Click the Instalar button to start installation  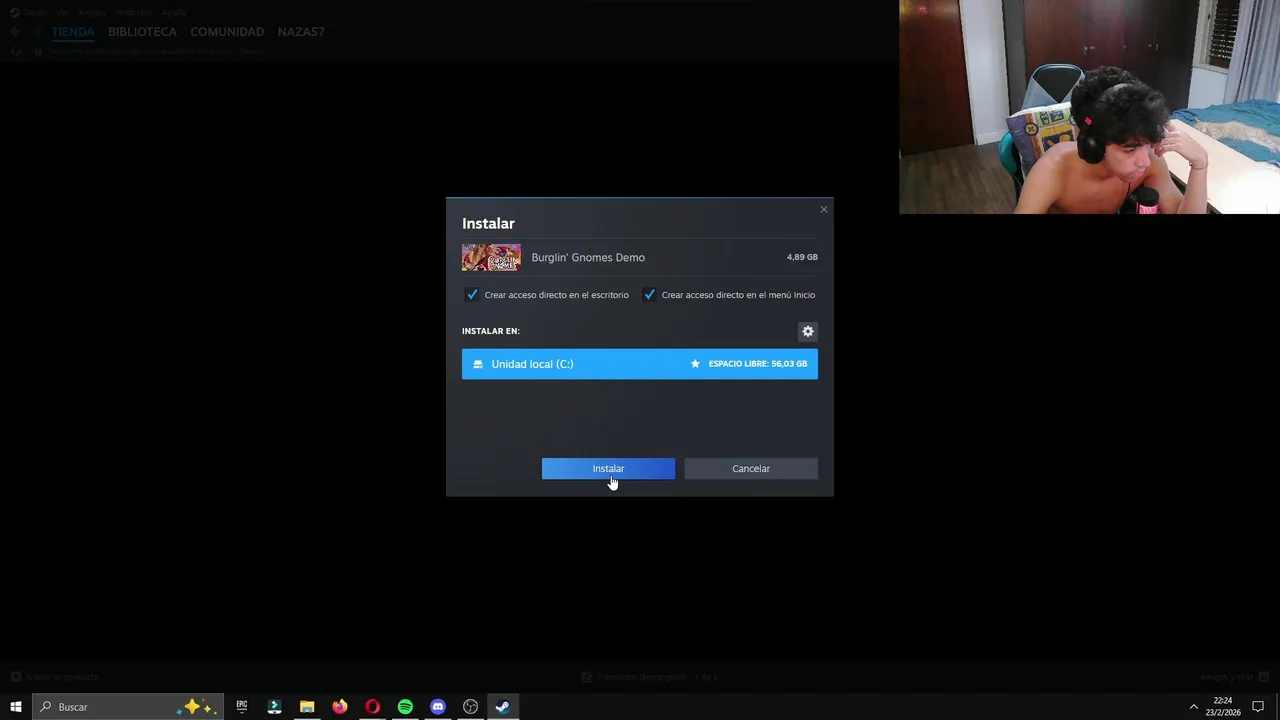608,468
